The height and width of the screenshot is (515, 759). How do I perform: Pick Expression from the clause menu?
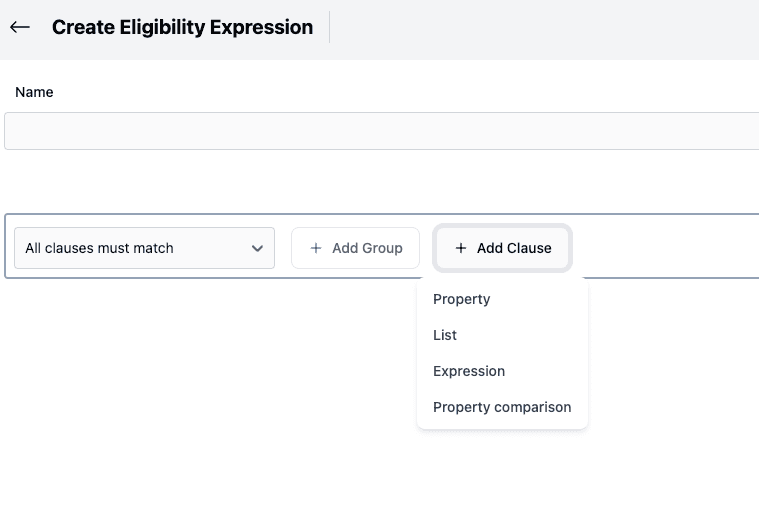tap(469, 371)
